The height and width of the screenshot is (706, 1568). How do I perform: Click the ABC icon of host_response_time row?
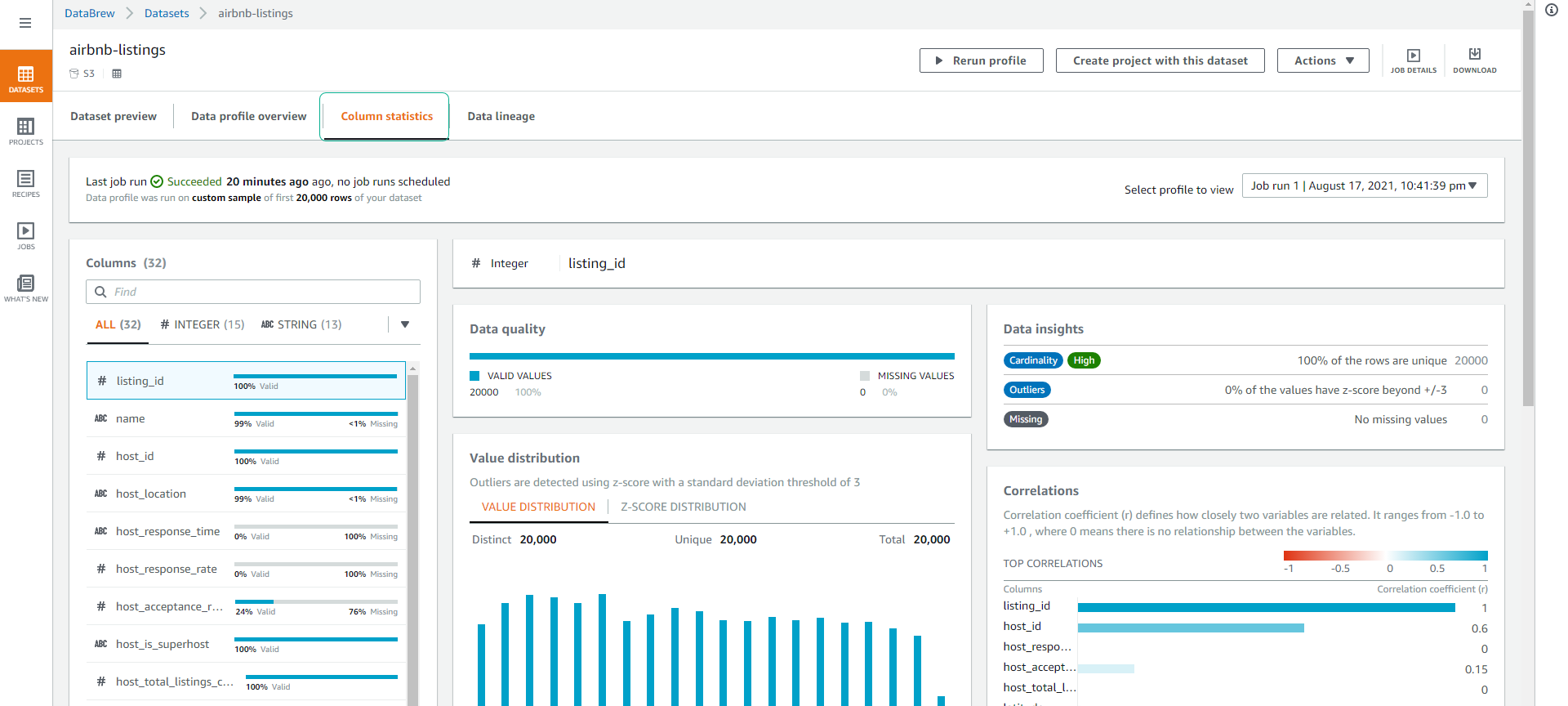pyautogui.click(x=101, y=531)
